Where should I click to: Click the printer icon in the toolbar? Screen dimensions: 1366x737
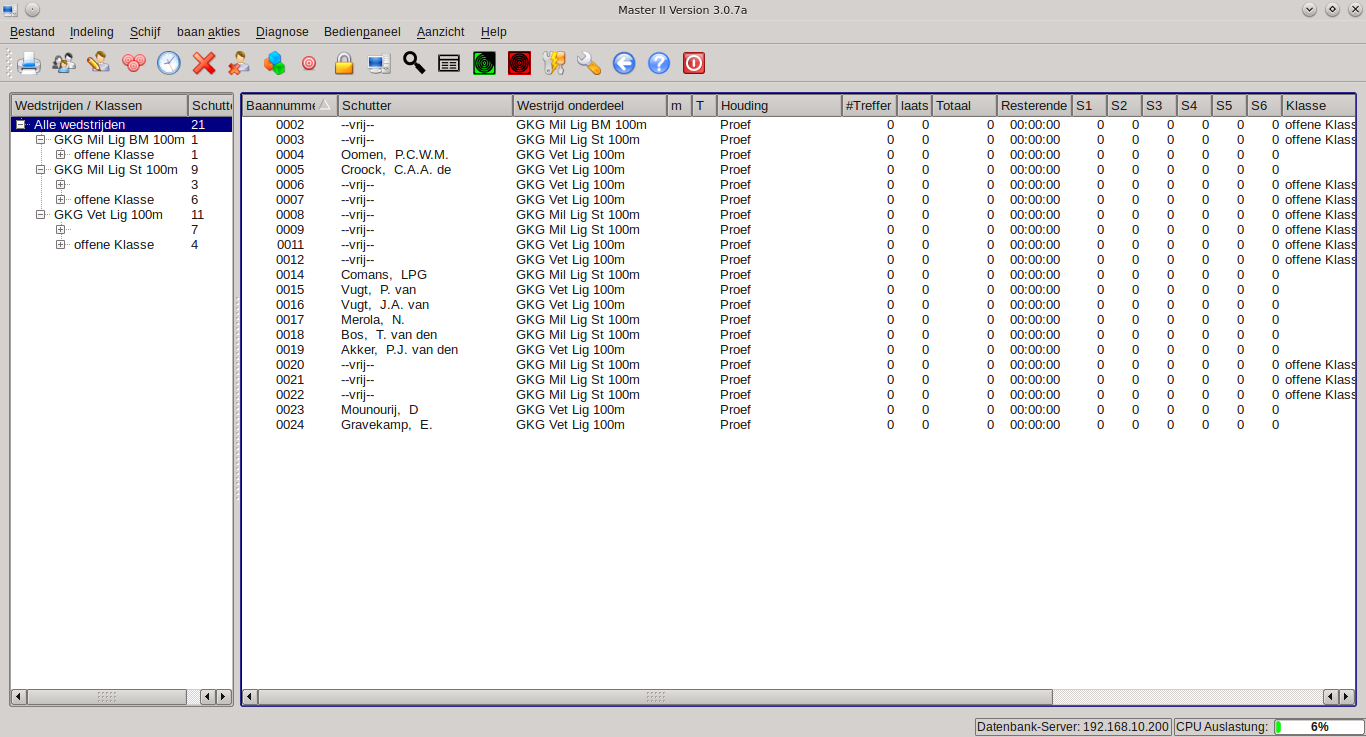click(x=28, y=64)
